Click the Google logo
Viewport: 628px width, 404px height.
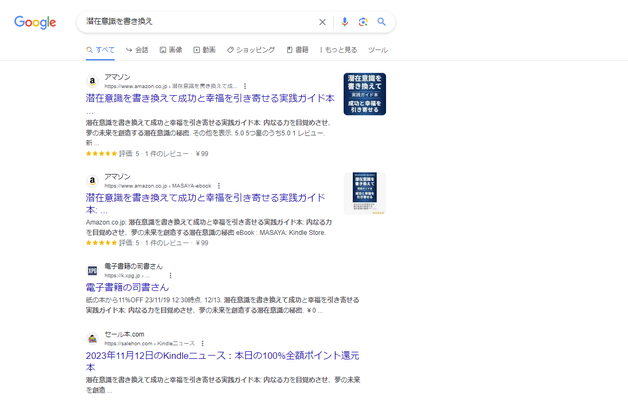pos(35,22)
